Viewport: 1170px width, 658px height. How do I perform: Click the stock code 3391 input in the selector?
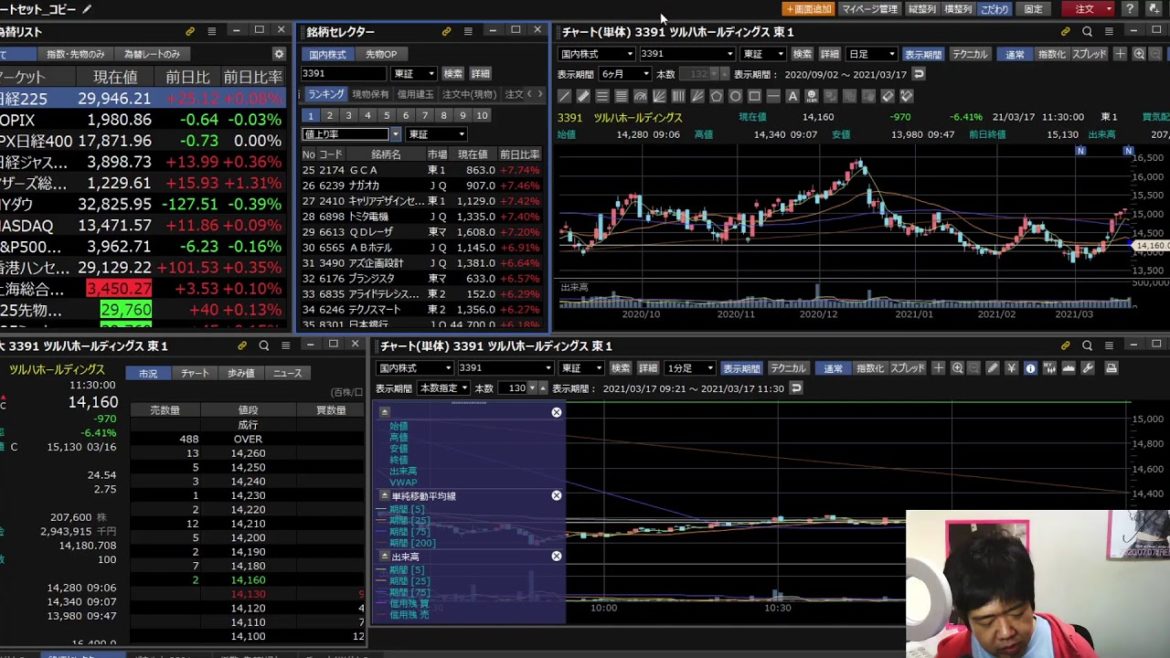point(343,74)
